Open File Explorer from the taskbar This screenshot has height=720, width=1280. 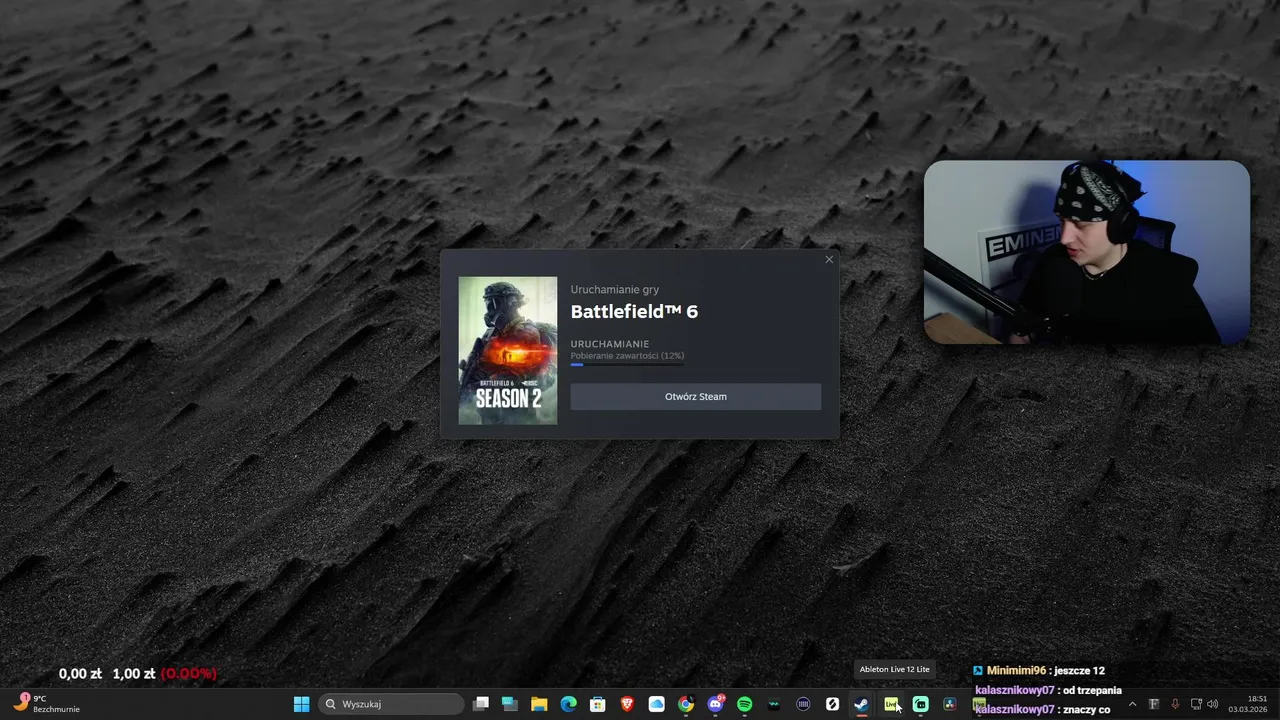tap(539, 704)
